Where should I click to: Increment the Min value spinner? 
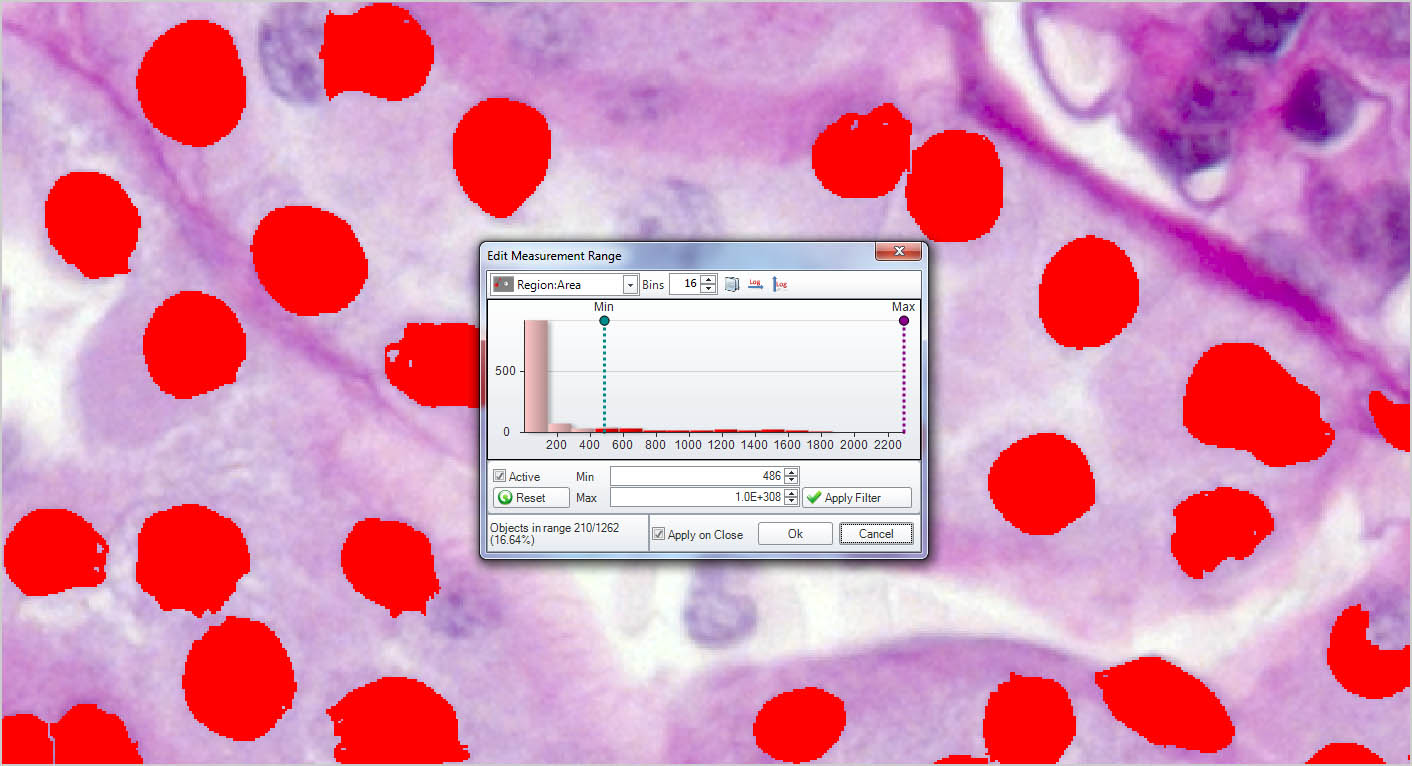(791, 473)
